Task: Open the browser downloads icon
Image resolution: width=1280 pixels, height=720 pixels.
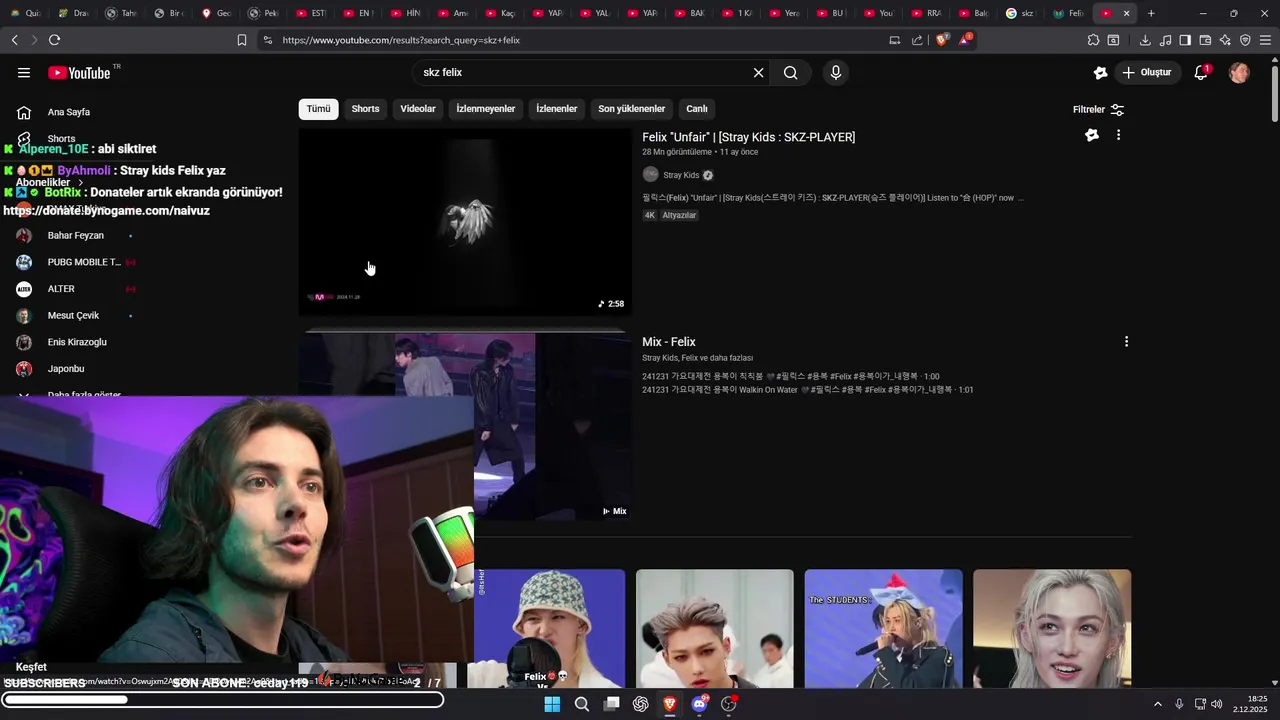Action: (x=1145, y=40)
